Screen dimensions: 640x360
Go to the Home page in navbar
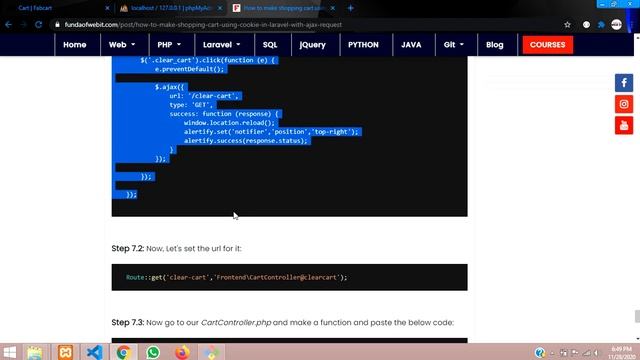tap(75, 45)
